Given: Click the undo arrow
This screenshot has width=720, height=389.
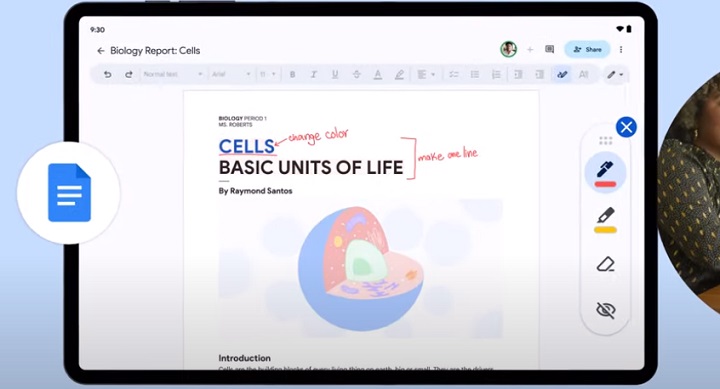Looking at the screenshot, I should point(107,74).
